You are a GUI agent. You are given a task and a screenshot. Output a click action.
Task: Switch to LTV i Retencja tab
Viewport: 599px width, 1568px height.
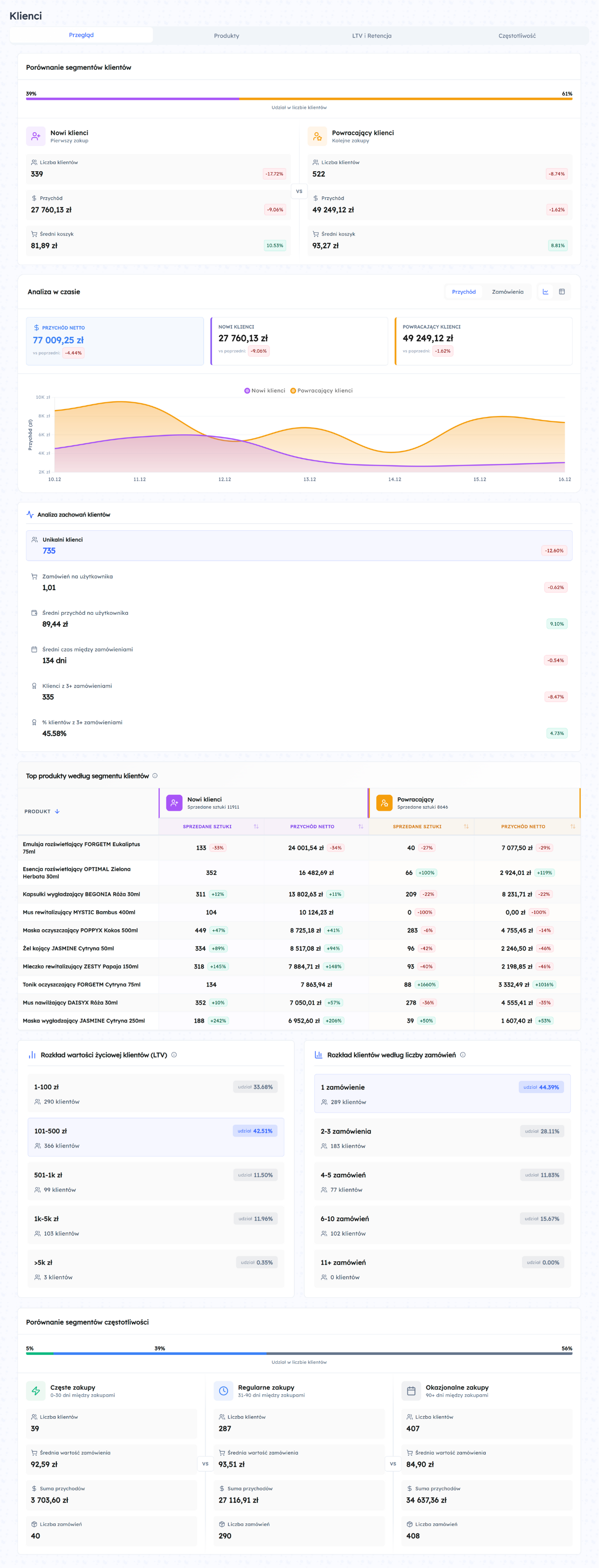pos(371,35)
